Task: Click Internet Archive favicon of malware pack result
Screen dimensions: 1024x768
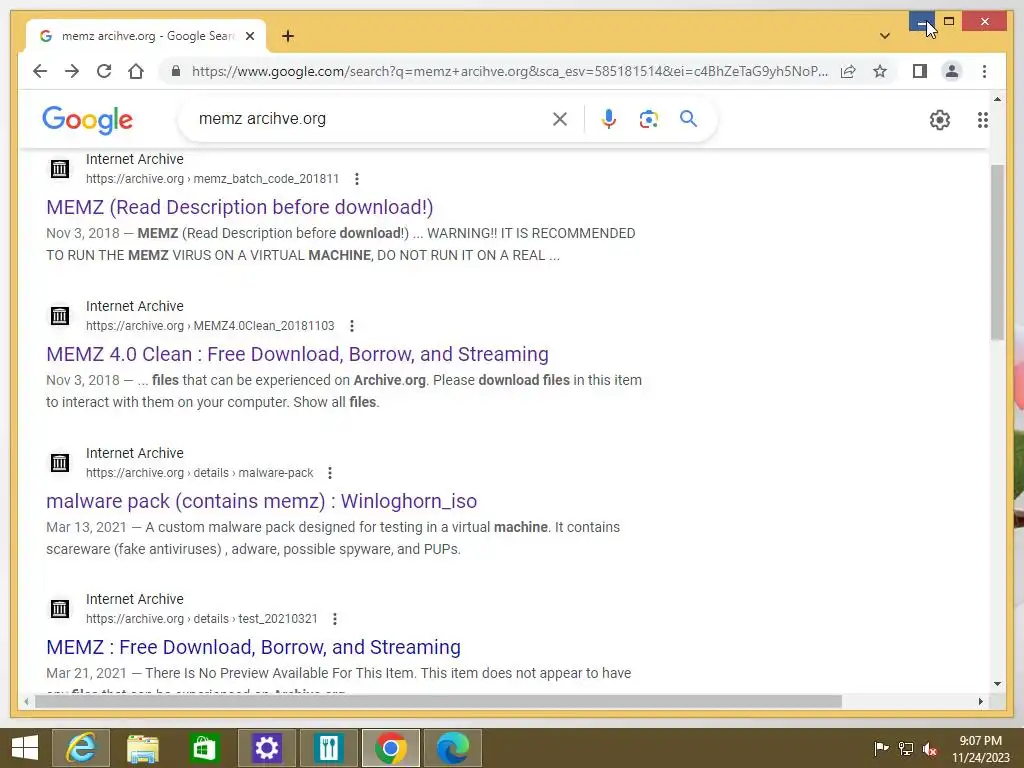Action: (x=59, y=463)
